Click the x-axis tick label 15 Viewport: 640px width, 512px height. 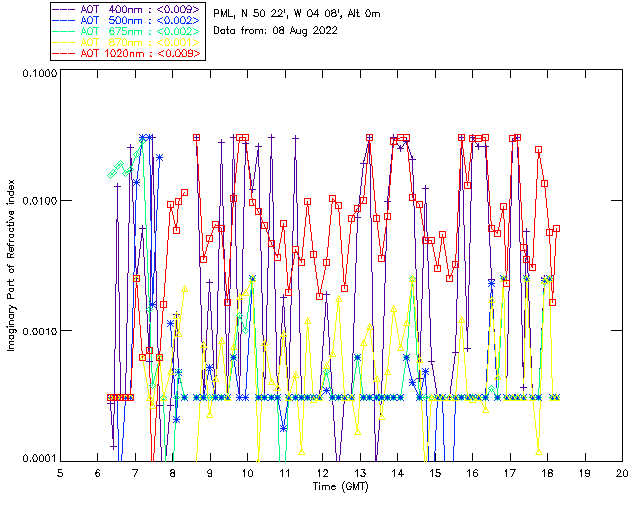point(435,473)
